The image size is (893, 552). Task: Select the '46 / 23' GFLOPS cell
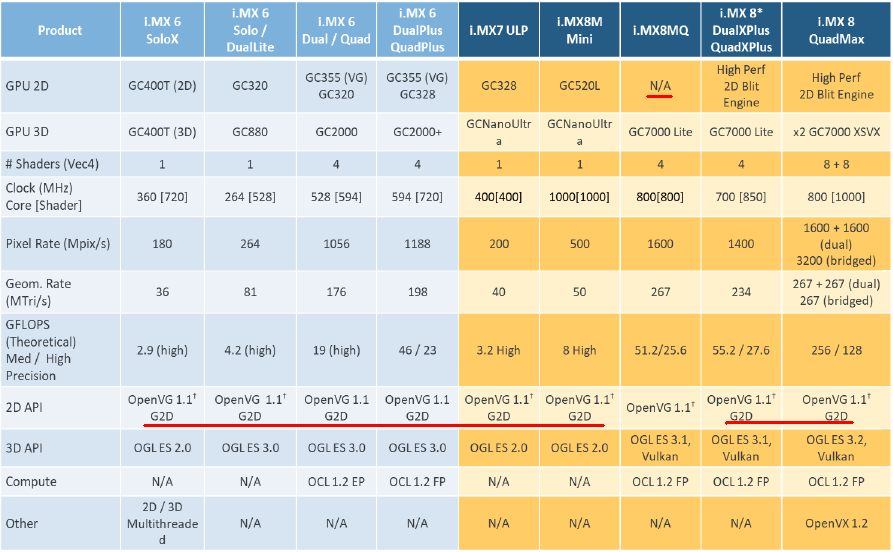[417, 350]
